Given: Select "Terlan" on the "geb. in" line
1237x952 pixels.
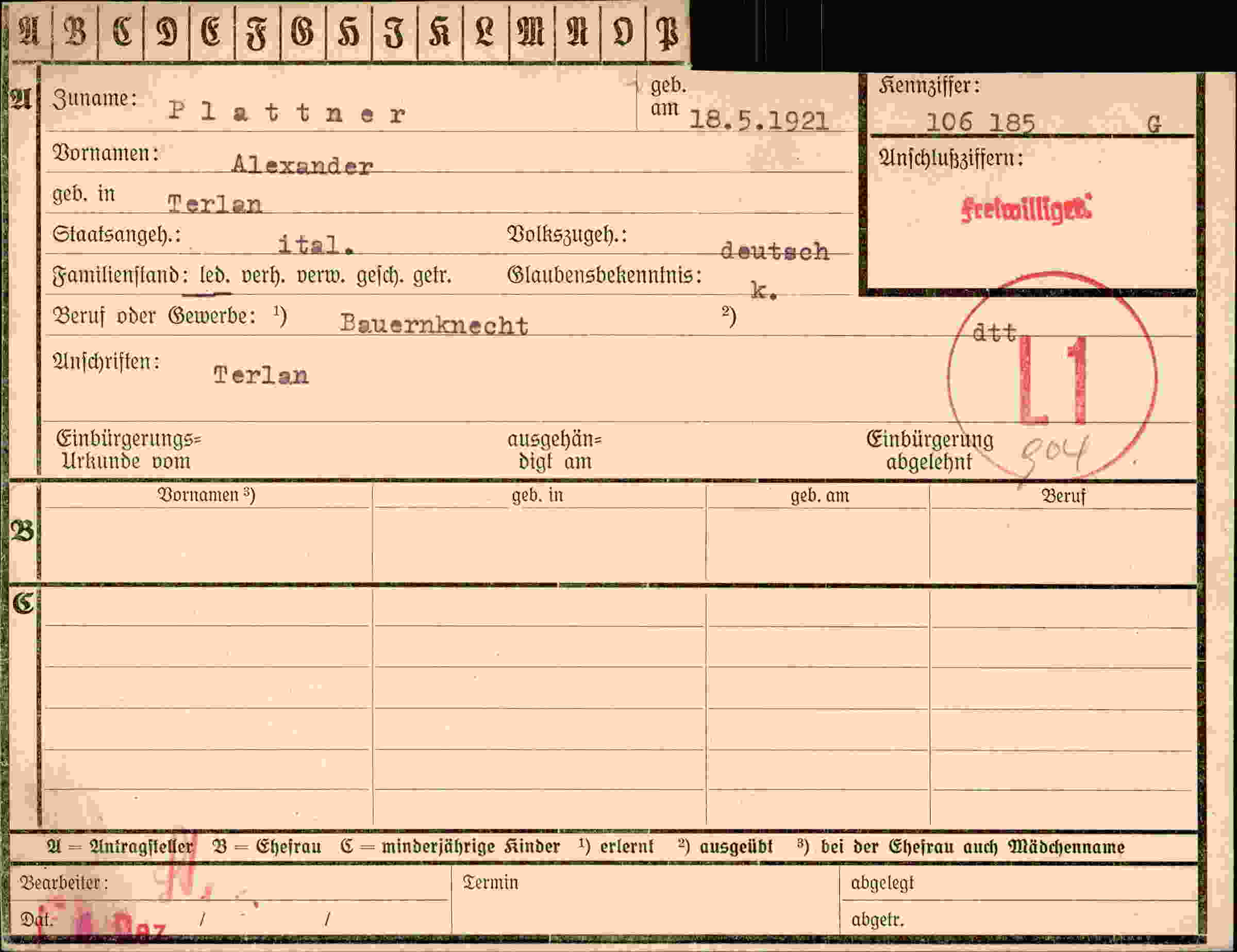Looking at the screenshot, I should point(214,204).
